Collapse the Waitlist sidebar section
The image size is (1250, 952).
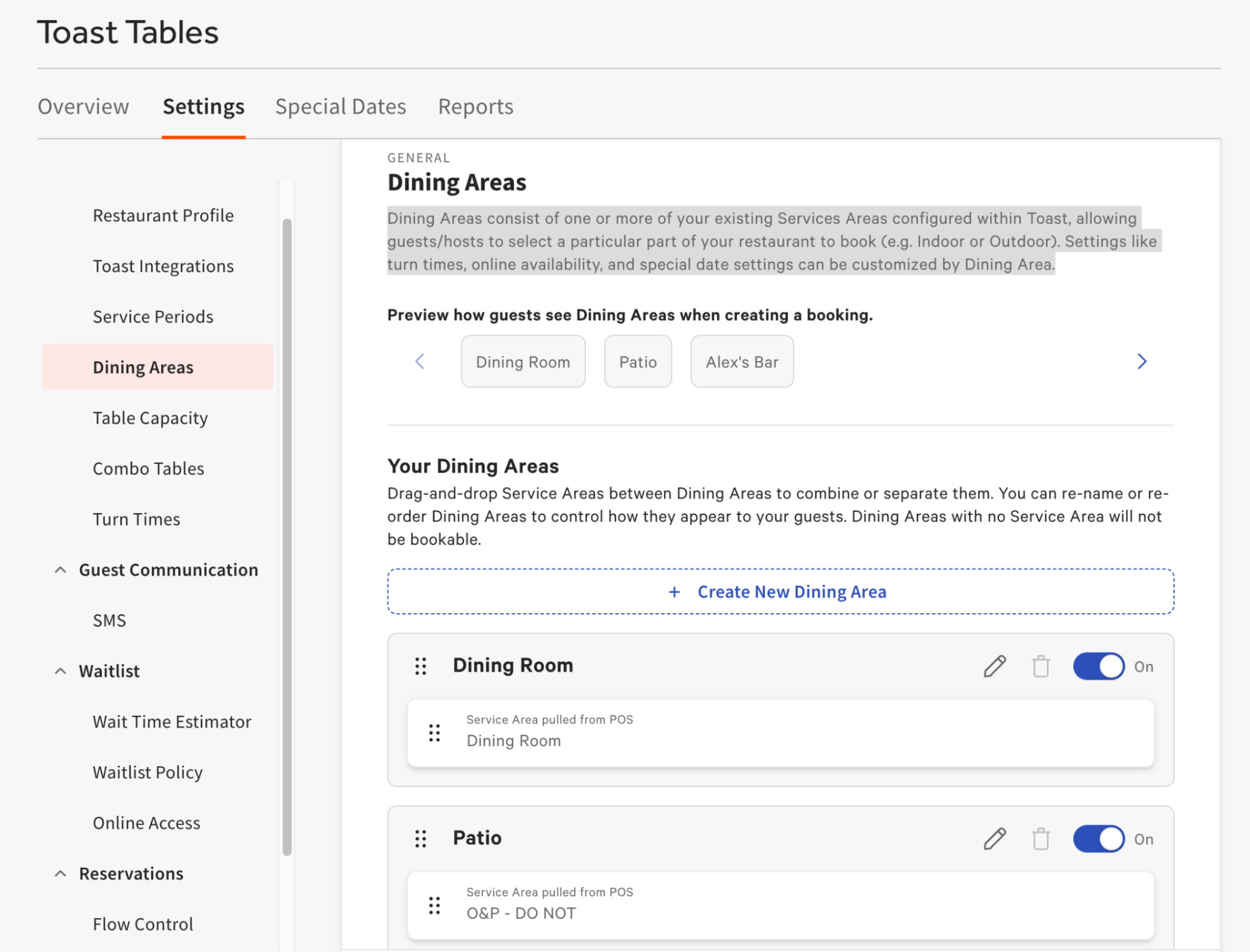(61, 671)
